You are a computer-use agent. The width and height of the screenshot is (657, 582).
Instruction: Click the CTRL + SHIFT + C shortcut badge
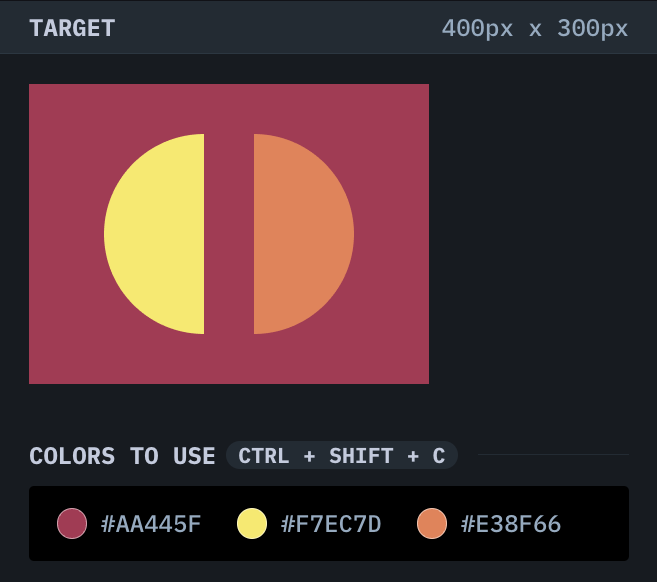[x=341, y=456]
